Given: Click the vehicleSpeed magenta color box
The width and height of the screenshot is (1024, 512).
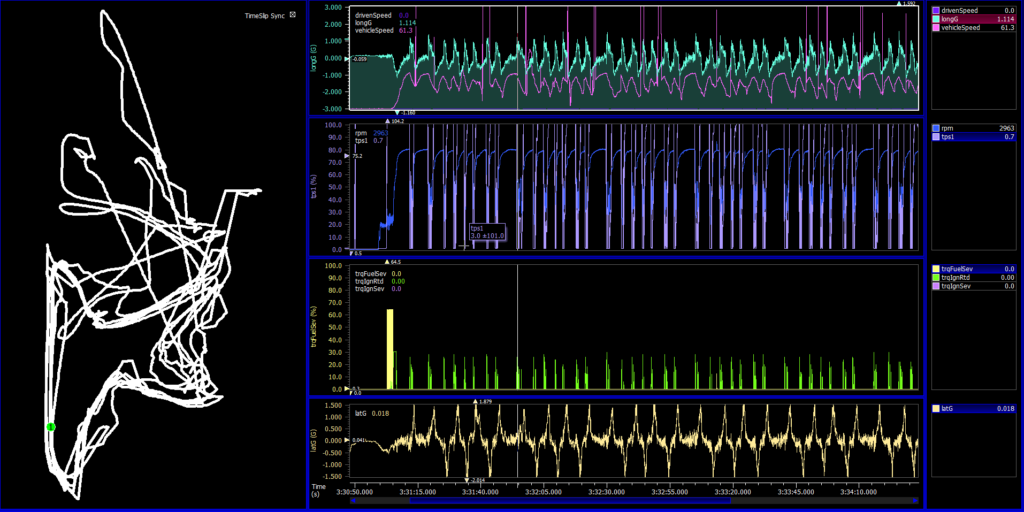Looking at the screenshot, I should tap(935, 28).
